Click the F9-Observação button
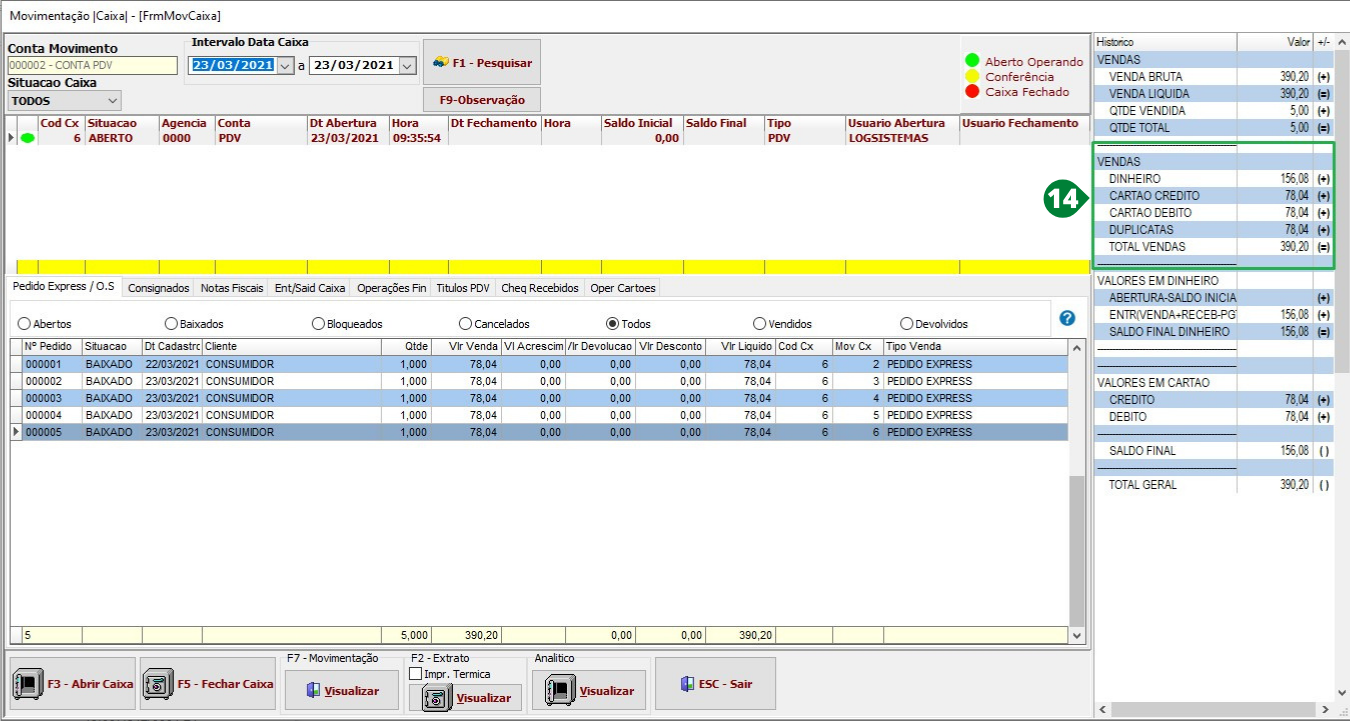Screen dimensions: 1350x721 [x=482, y=100]
